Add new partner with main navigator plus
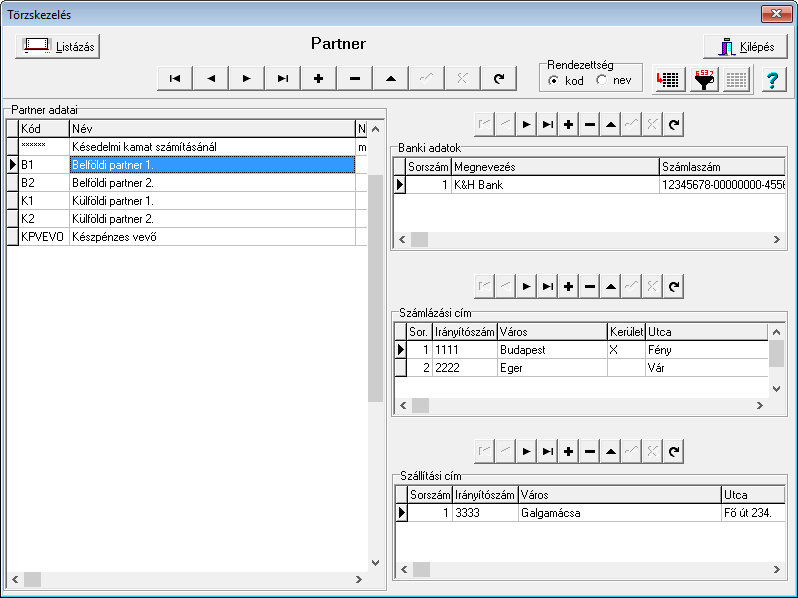 click(319, 78)
